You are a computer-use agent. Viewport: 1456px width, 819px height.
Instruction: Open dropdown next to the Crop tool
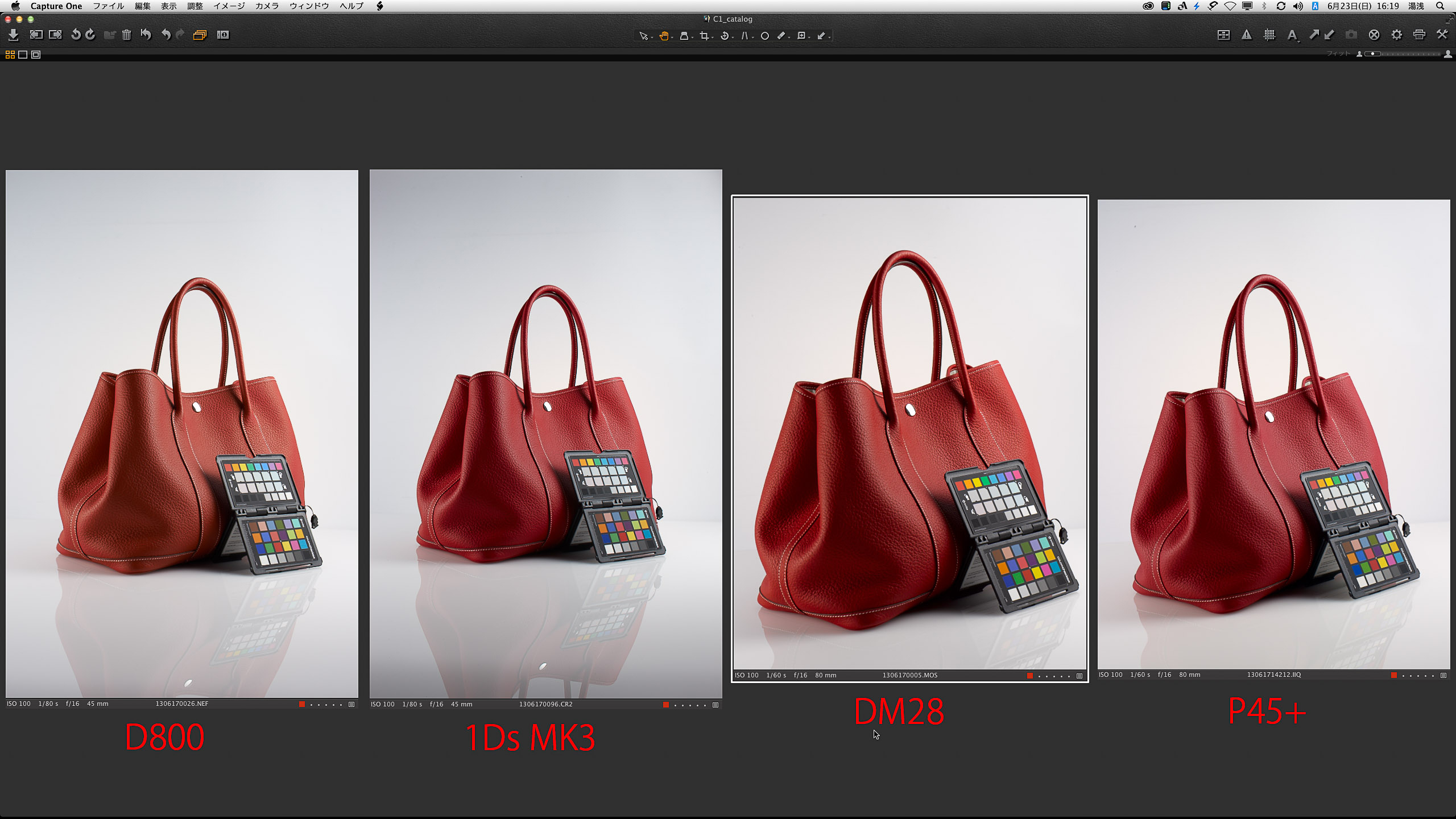coord(713,38)
